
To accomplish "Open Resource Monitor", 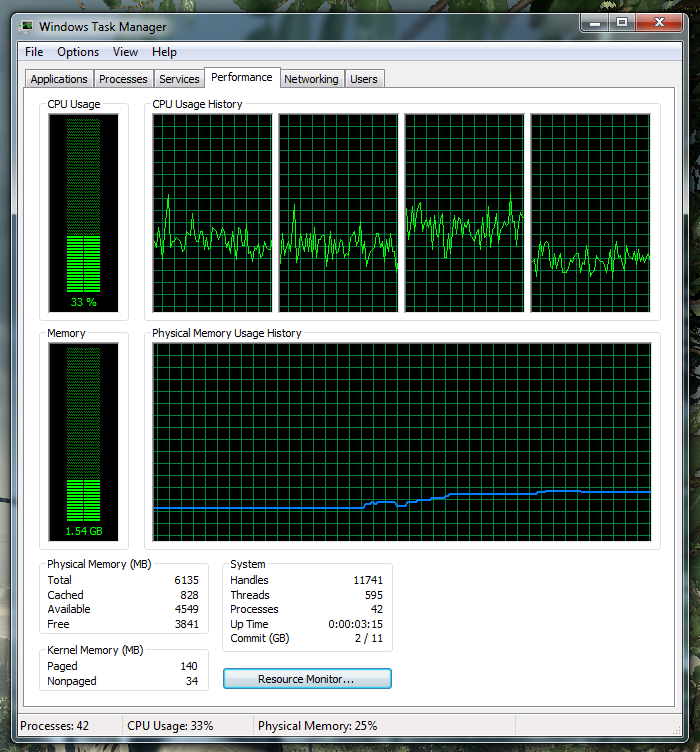I will [x=307, y=679].
